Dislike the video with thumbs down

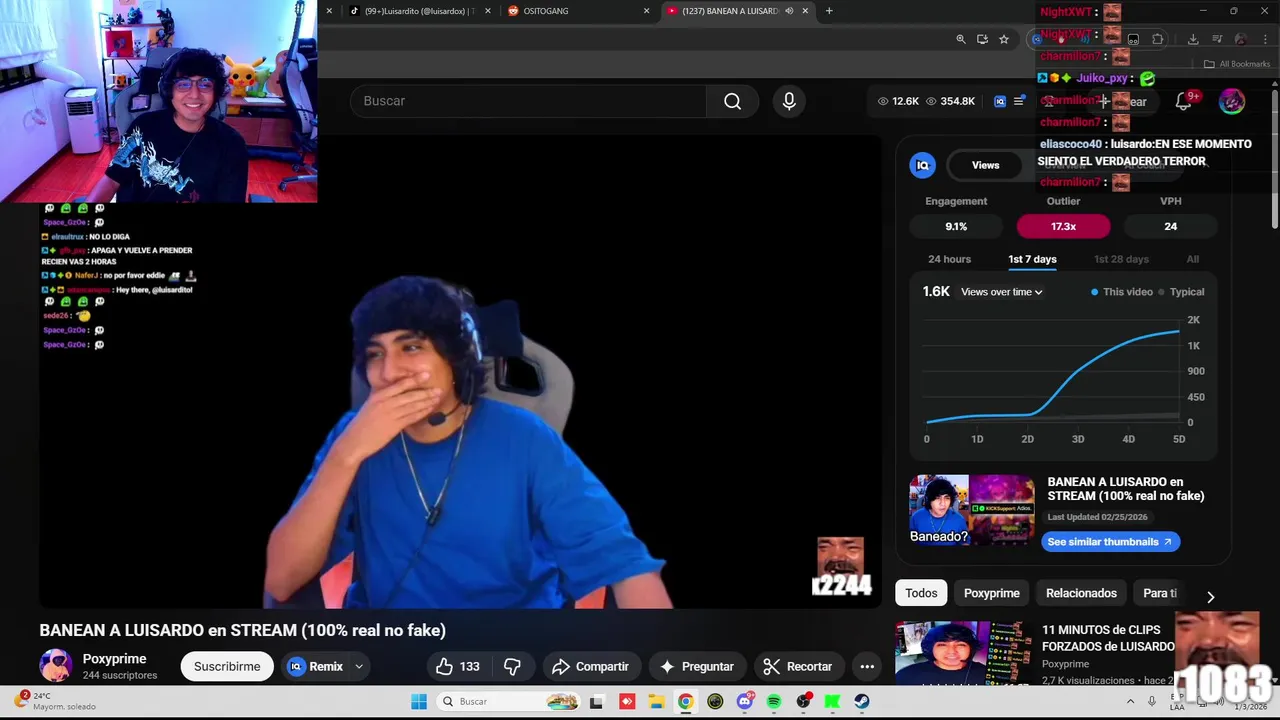[512, 666]
